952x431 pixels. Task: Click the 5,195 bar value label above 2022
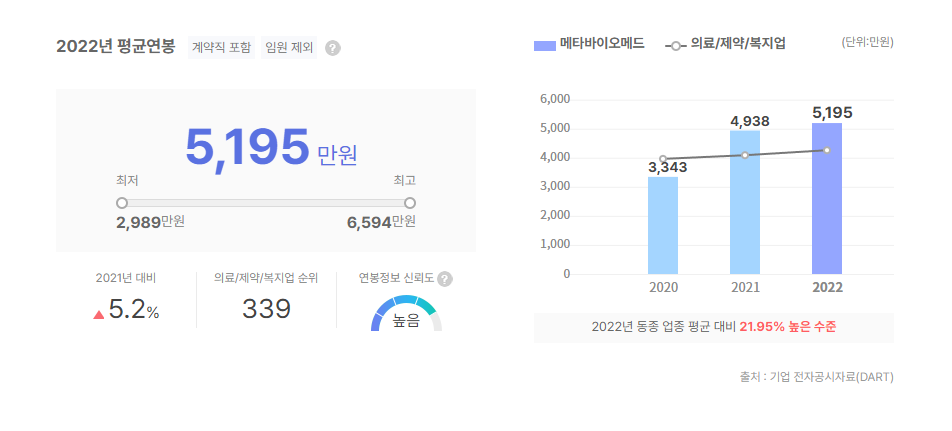[832, 113]
